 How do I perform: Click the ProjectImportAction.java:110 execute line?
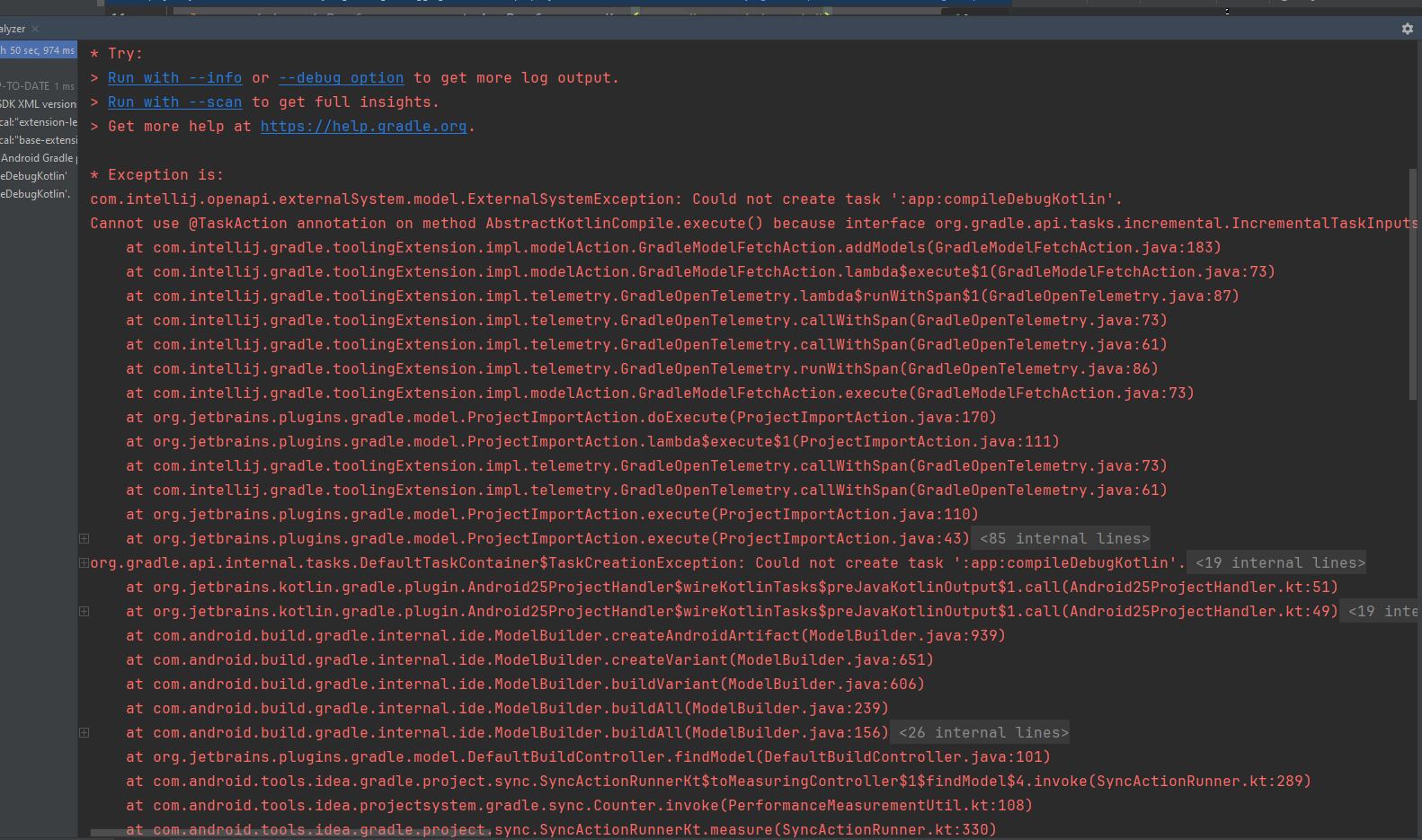tap(552, 515)
